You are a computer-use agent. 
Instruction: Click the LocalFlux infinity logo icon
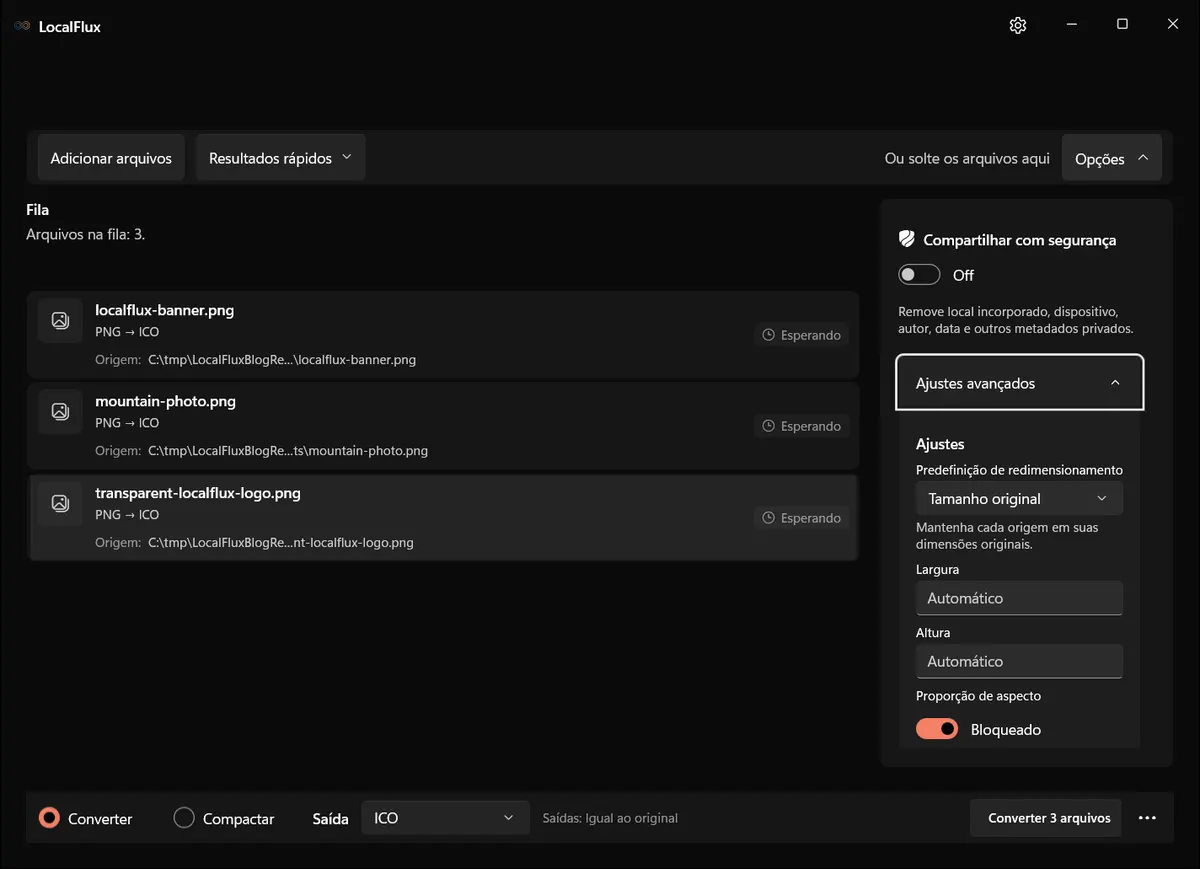point(22,26)
